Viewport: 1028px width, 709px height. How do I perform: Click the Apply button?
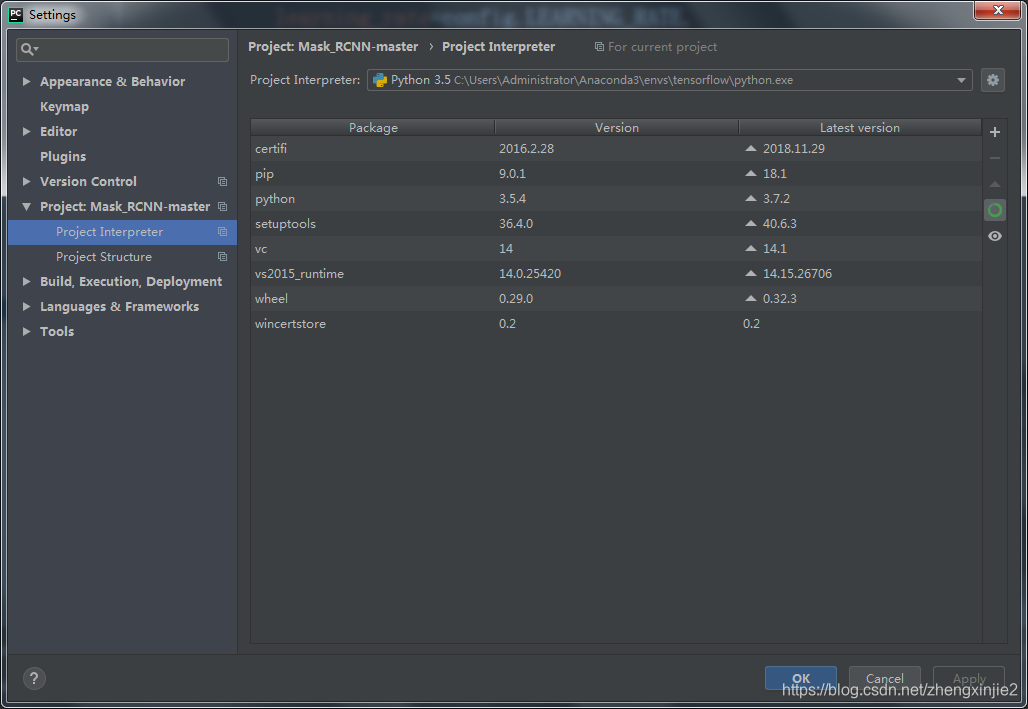click(x=968, y=678)
